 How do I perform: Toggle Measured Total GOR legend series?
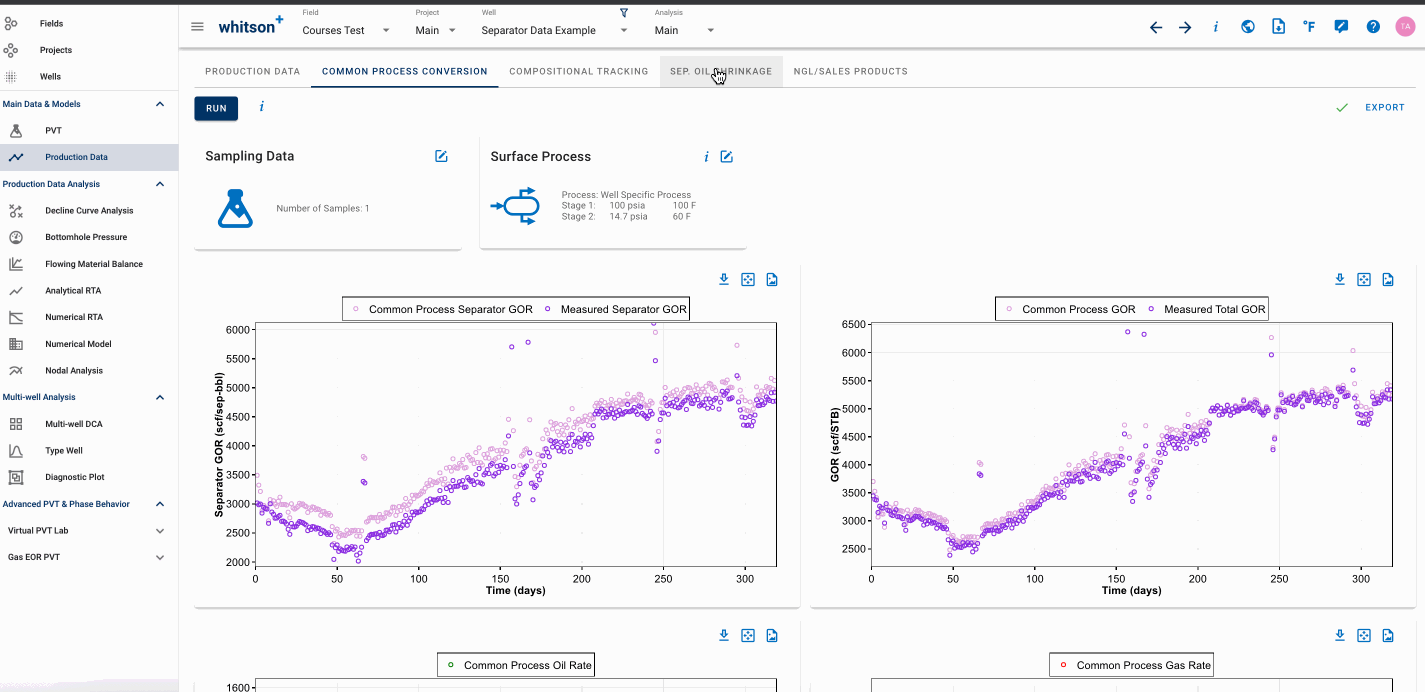click(x=1205, y=309)
